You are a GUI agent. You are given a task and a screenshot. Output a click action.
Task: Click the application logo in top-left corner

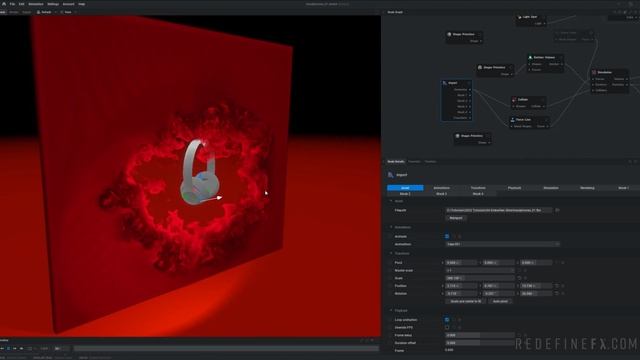coord(4,4)
